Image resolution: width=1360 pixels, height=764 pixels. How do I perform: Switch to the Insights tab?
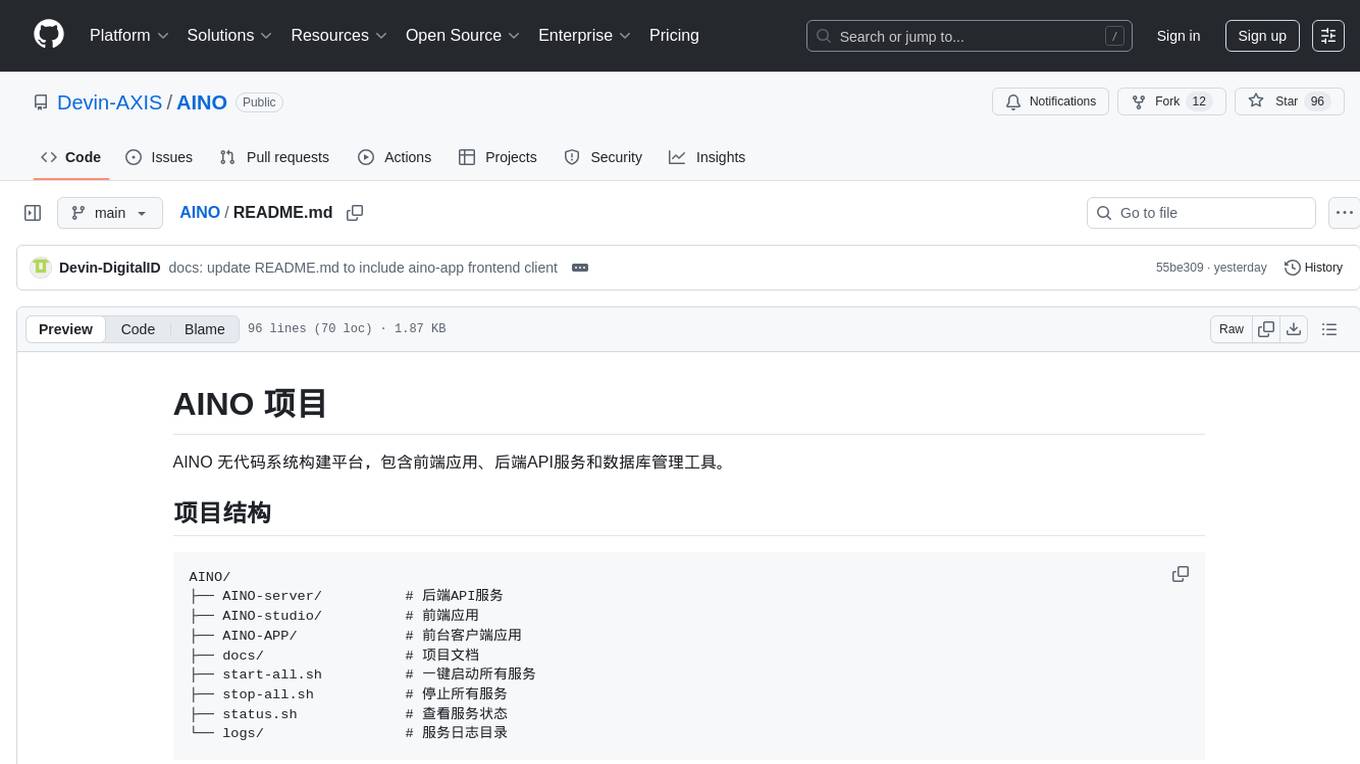coord(707,157)
